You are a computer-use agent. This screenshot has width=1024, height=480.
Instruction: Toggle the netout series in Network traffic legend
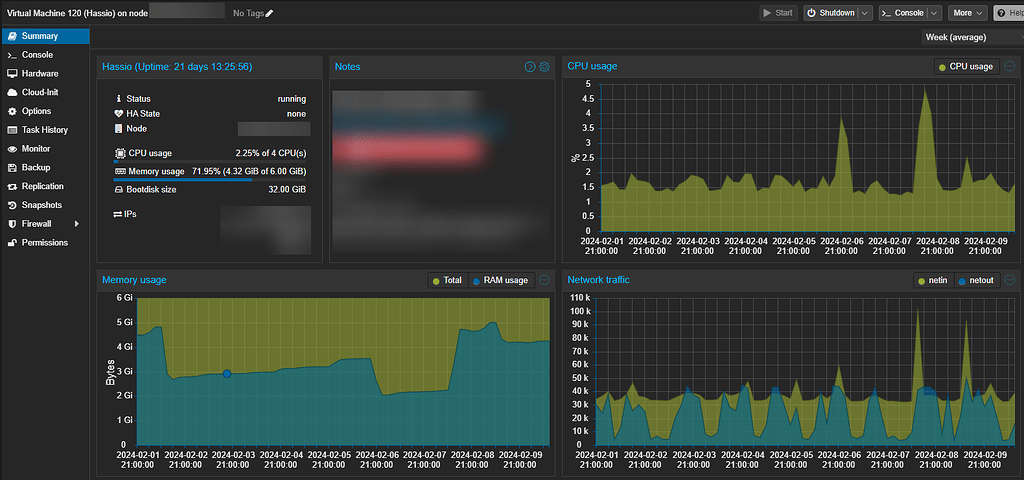pyautogui.click(x=976, y=281)
